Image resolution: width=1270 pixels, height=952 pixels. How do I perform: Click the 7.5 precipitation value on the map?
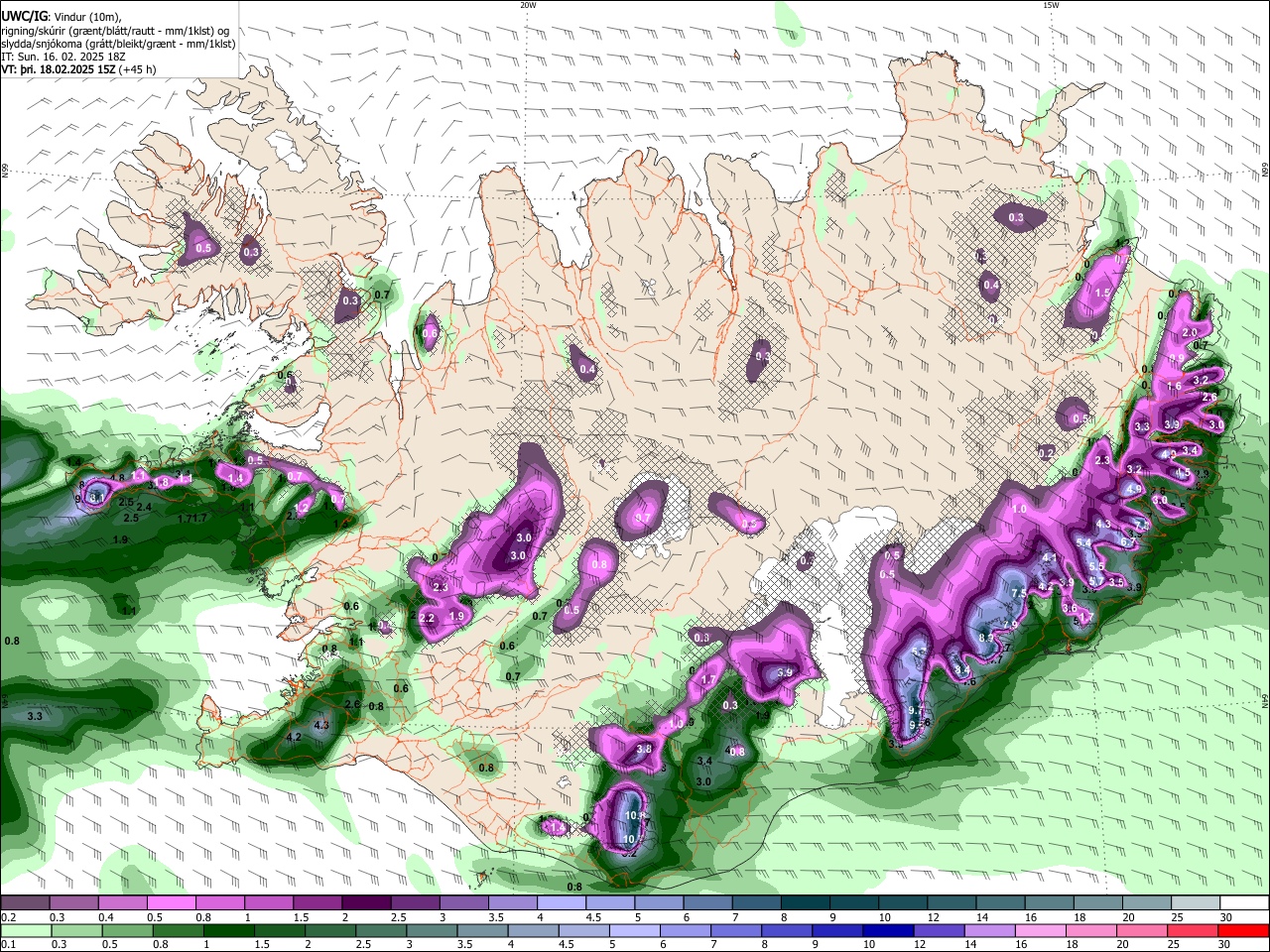point(1018,593)
